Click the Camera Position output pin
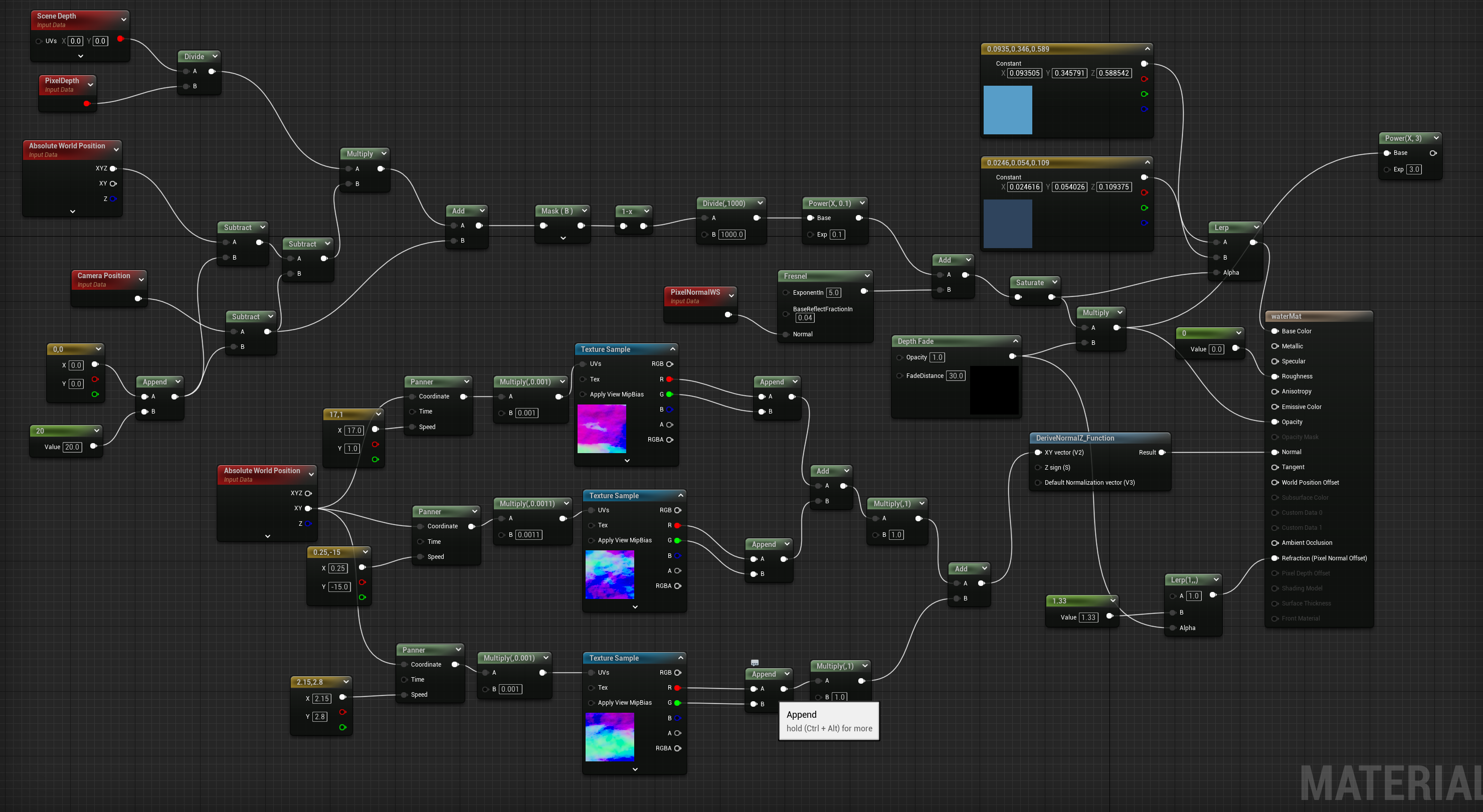Image resolution: width=1483 pixels, height=812 pixels. tap(137, 298)
